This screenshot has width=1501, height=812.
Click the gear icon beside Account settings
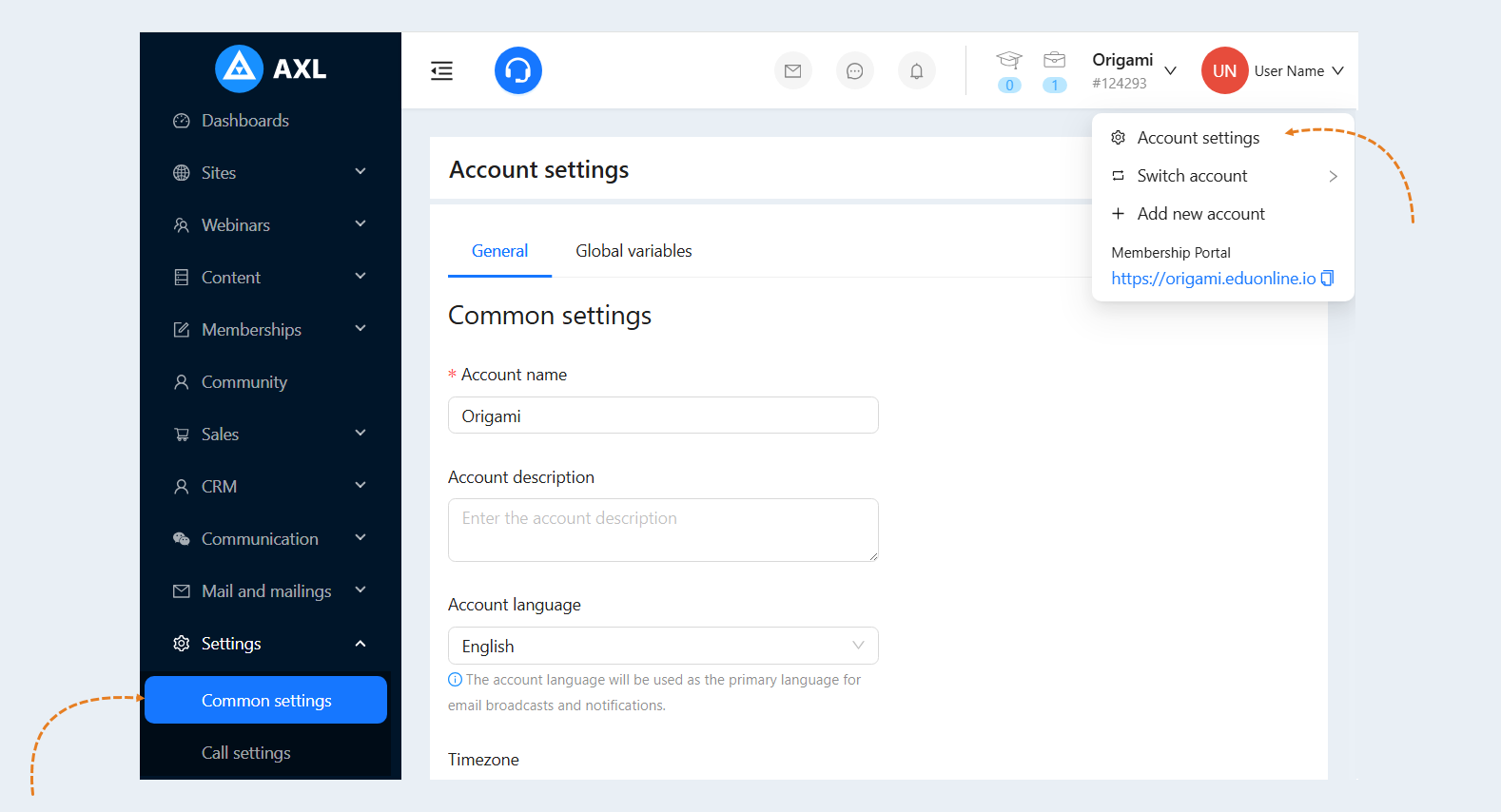1119,138
